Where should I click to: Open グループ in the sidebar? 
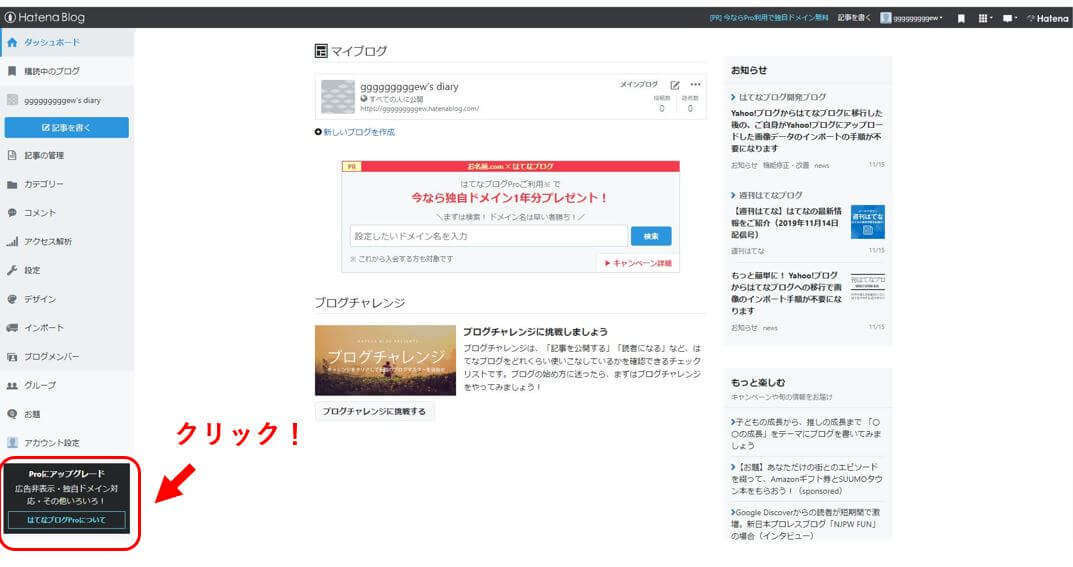[x=67, y=385]
